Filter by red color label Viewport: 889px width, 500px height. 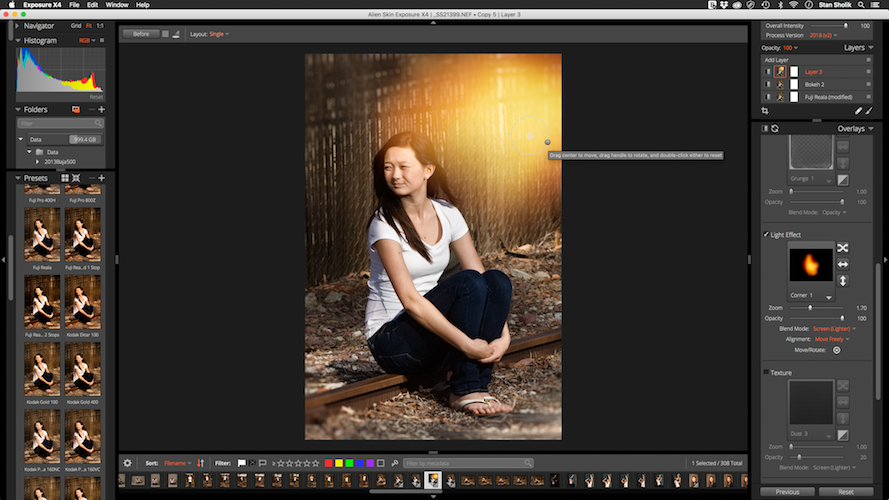pyautogui.click(x=328, y=463)
